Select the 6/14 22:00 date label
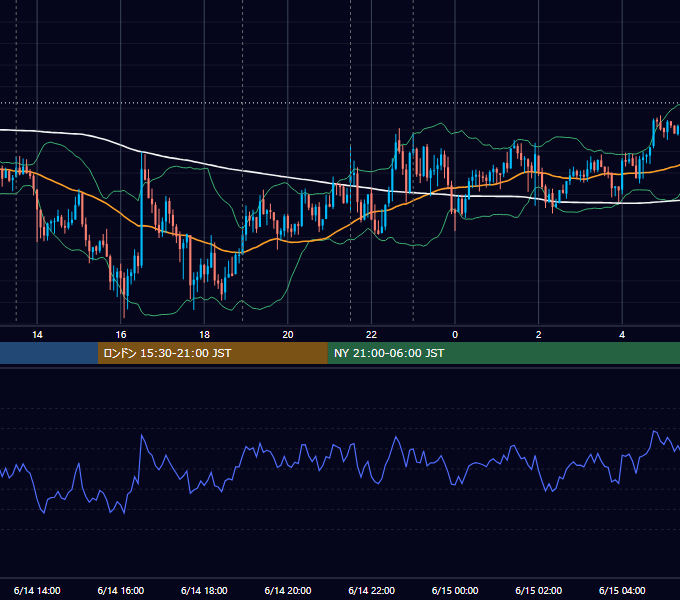The height and width of the screenshot is (600, 680). pos(372,590)
